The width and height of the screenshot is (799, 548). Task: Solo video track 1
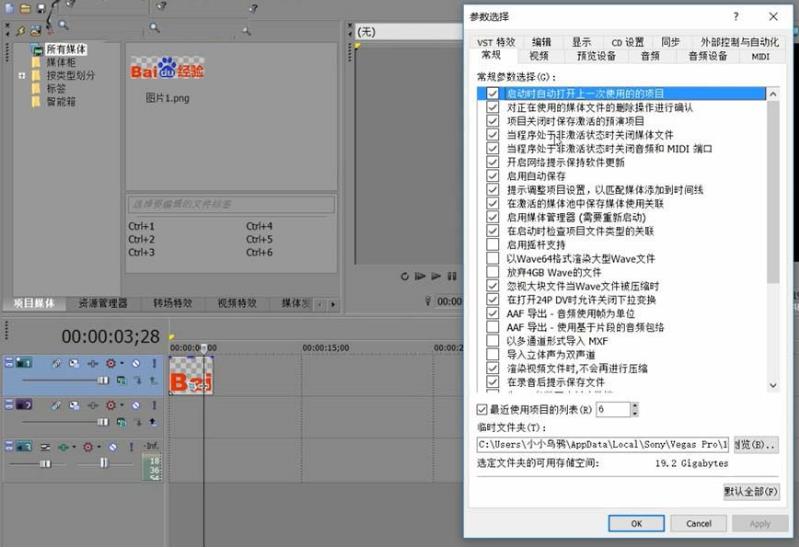(154, 363)
